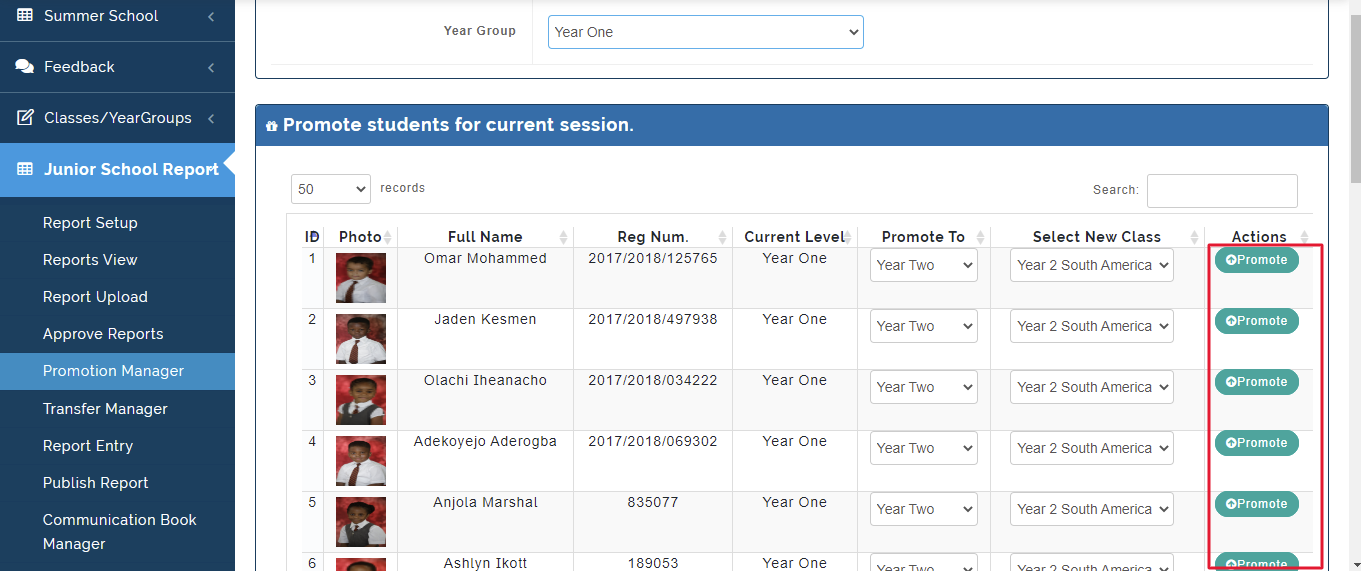Screen dimensions: 1361x571
Task: Sort by Full Name column arrows
Action: (x=564, y=237)
